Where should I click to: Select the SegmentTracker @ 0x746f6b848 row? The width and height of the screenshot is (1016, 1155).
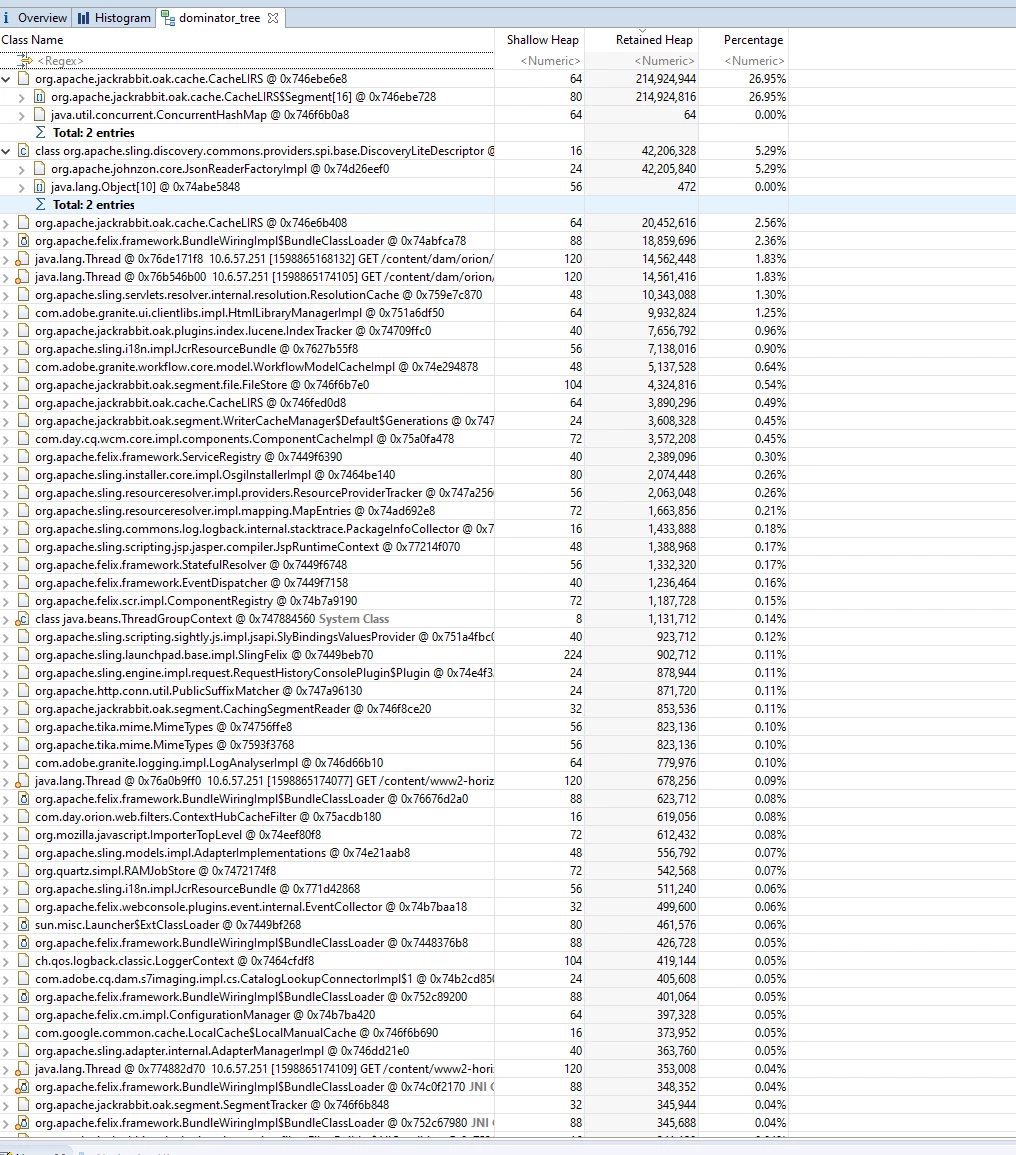tap(393, 1105)
